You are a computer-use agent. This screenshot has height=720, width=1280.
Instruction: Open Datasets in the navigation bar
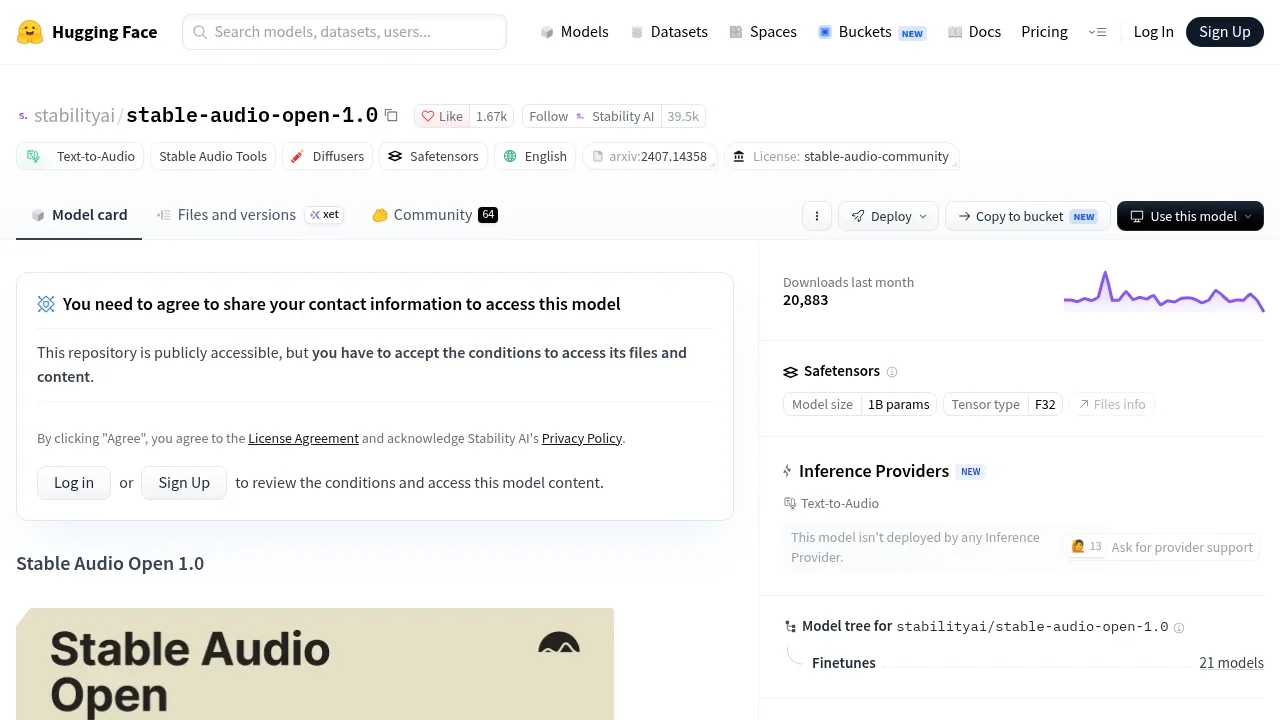coord(669,32)
